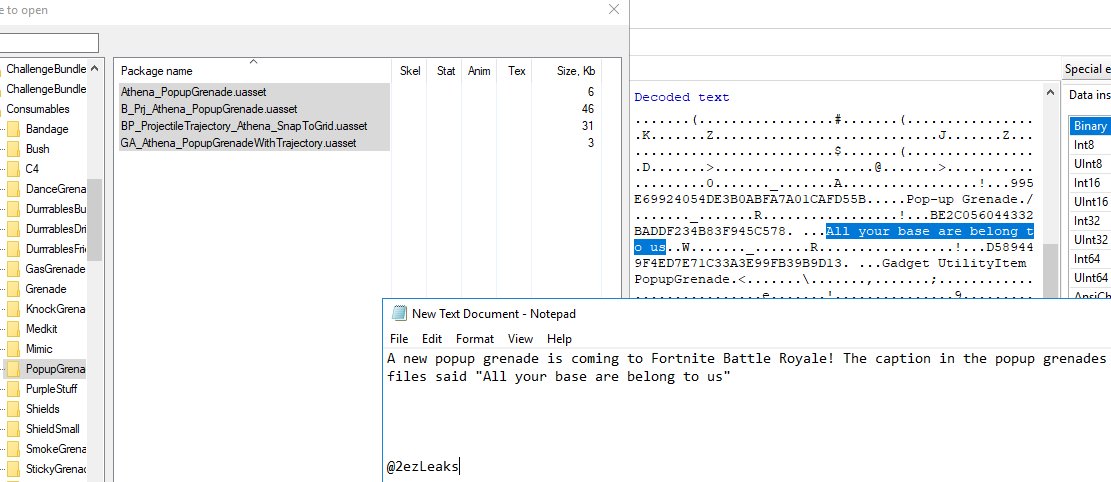Select UInt16 data type row
Image resolution: width=1111 pixels, height=482 pixels.
1090,202
